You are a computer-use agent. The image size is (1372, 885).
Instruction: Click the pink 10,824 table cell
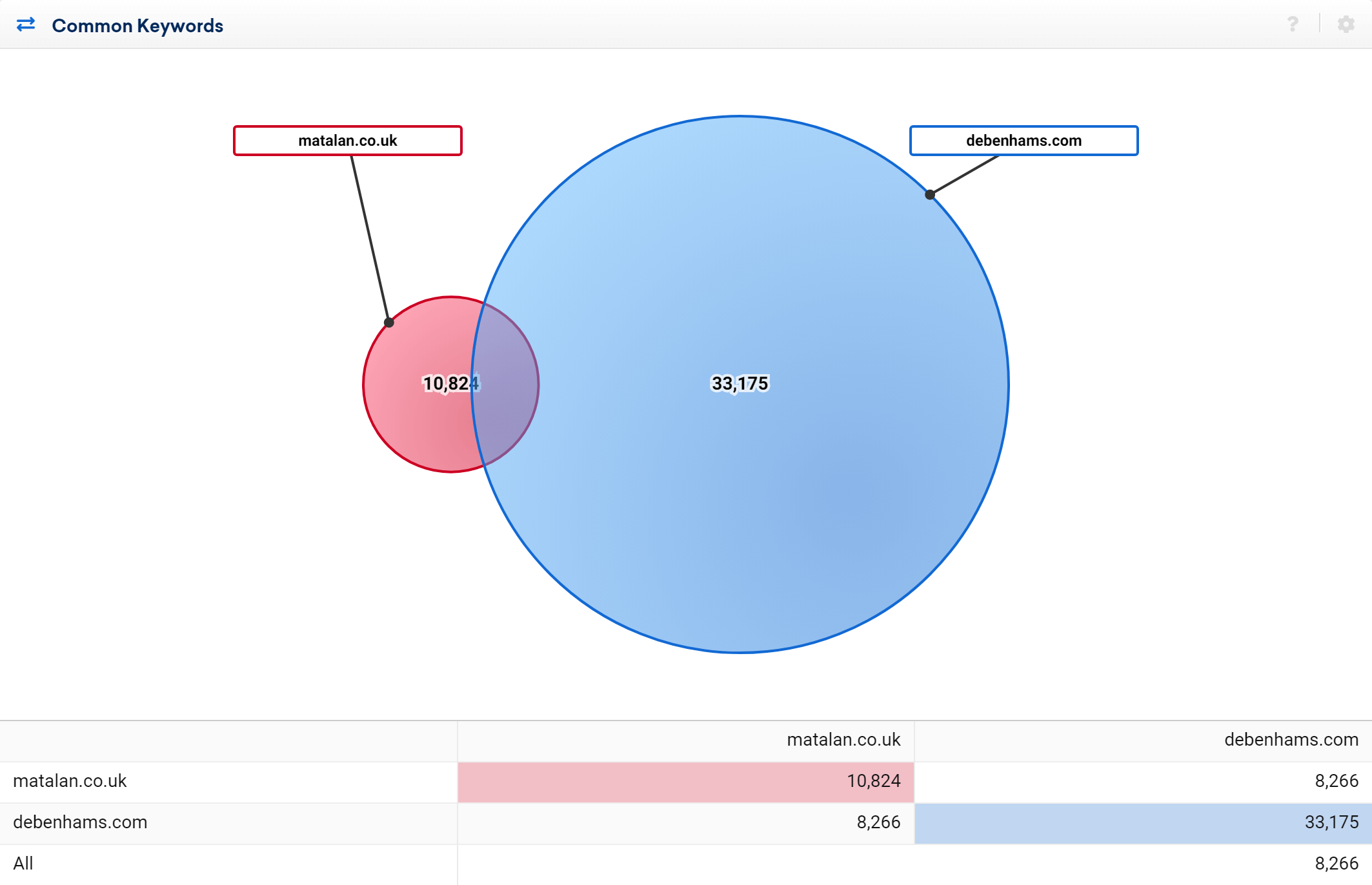[x=686, y=782]
